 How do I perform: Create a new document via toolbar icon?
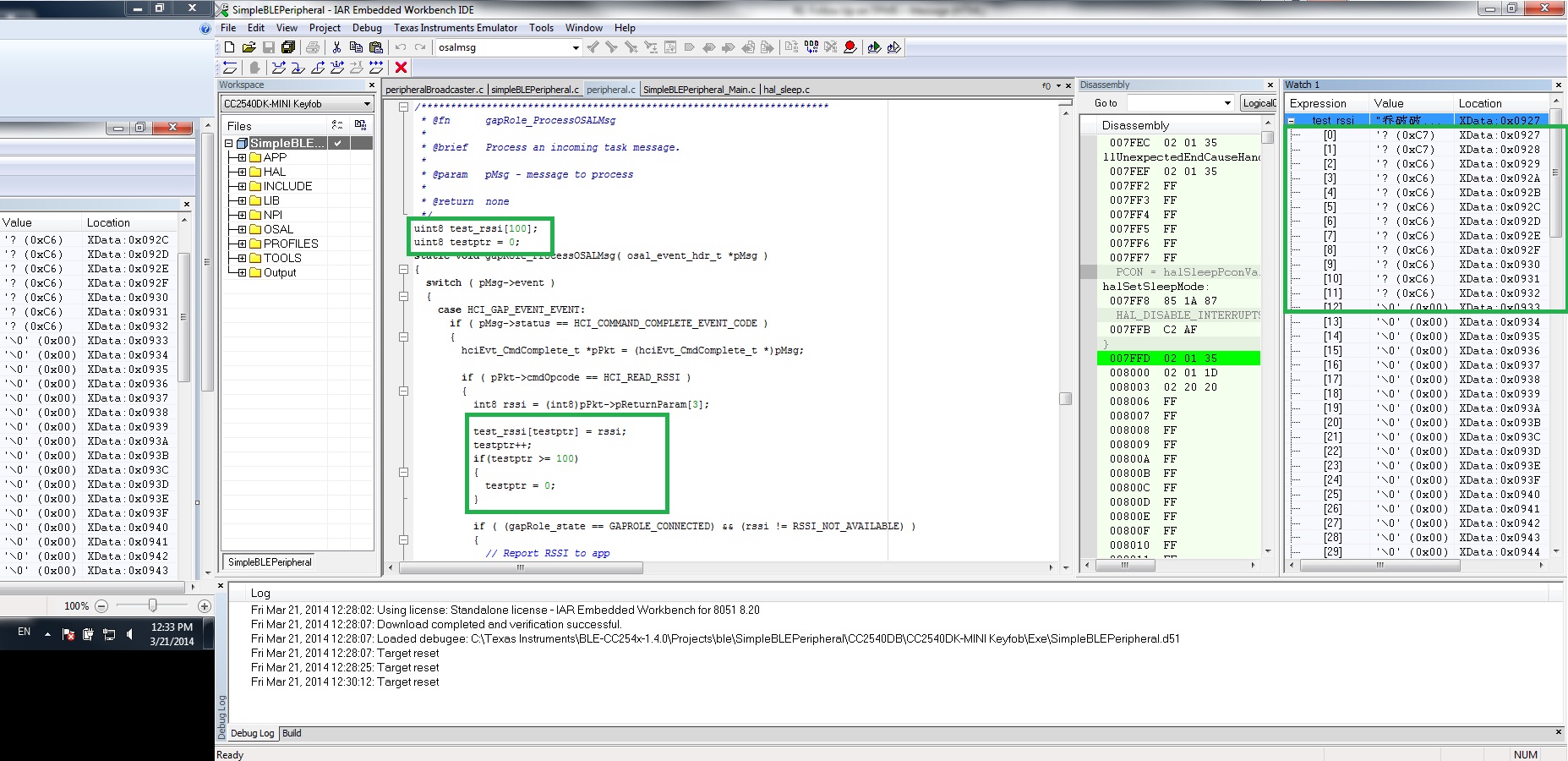click(229, 47)
